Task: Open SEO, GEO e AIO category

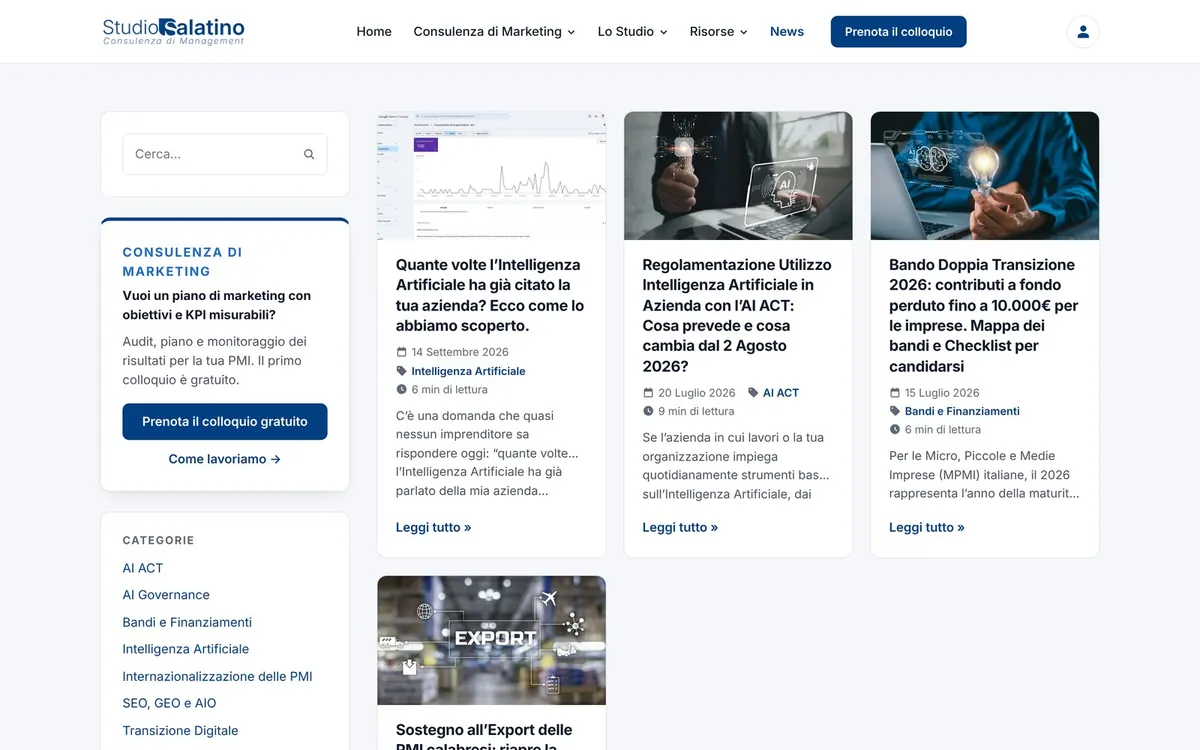Action: click(x=169, y=703)
